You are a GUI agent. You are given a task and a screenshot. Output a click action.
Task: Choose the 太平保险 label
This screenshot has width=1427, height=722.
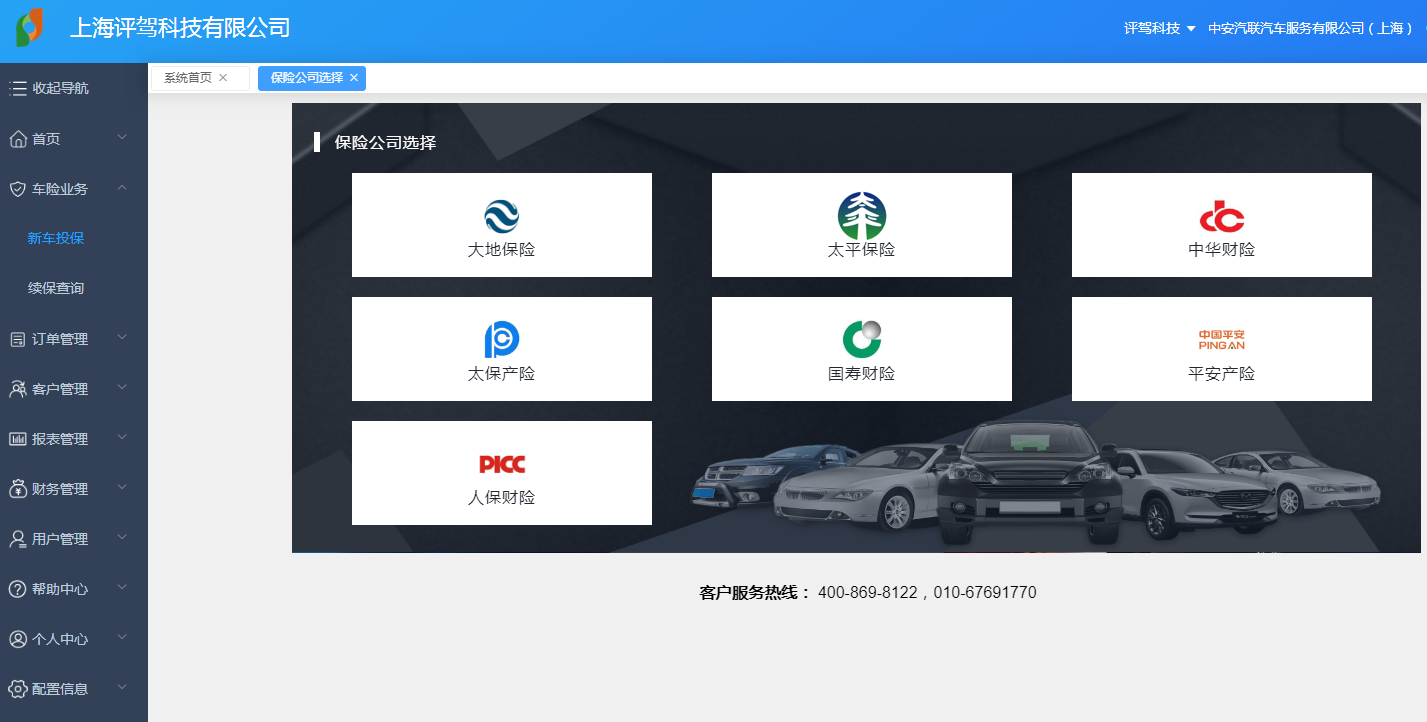click(x=862, y=250)
